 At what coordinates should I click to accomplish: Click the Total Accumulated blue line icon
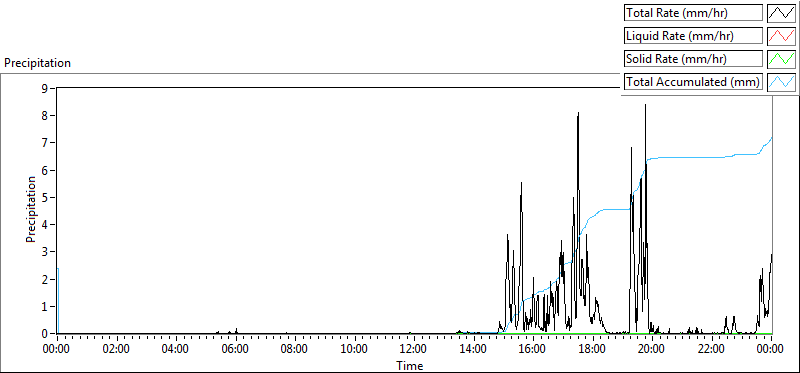pos(781,82)
